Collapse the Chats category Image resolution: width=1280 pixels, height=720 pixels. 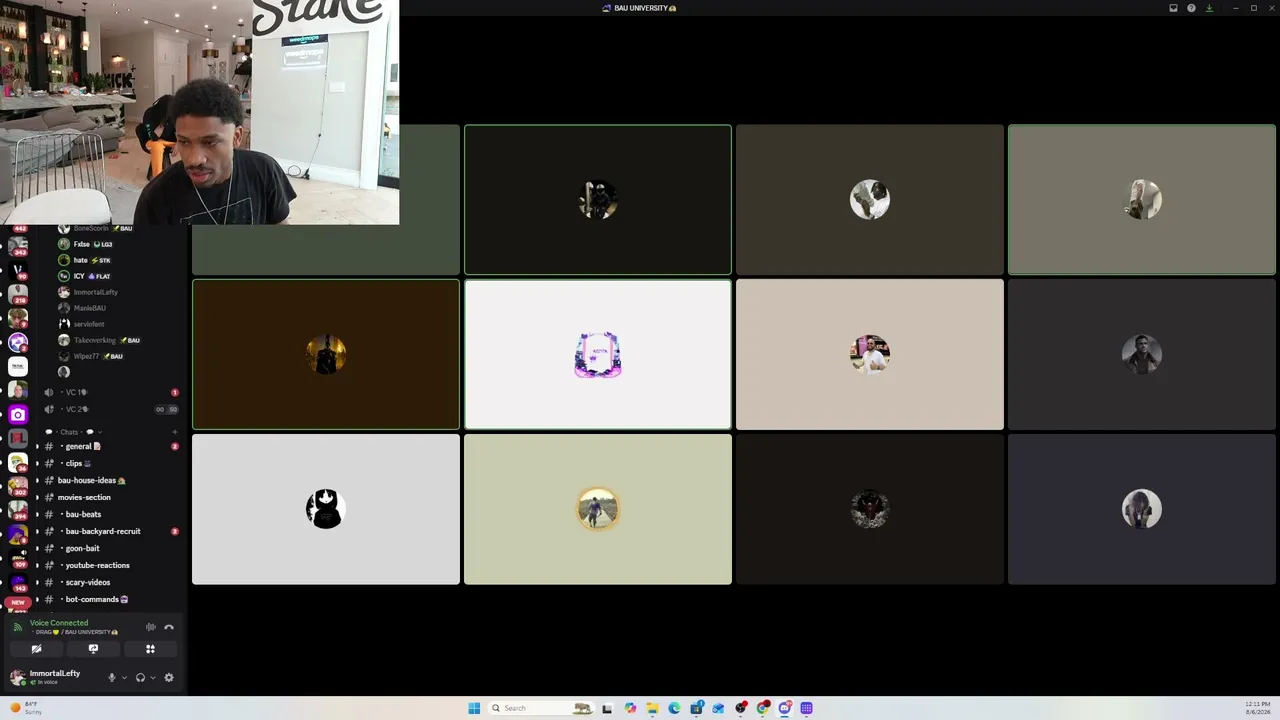tap(75, 432)
